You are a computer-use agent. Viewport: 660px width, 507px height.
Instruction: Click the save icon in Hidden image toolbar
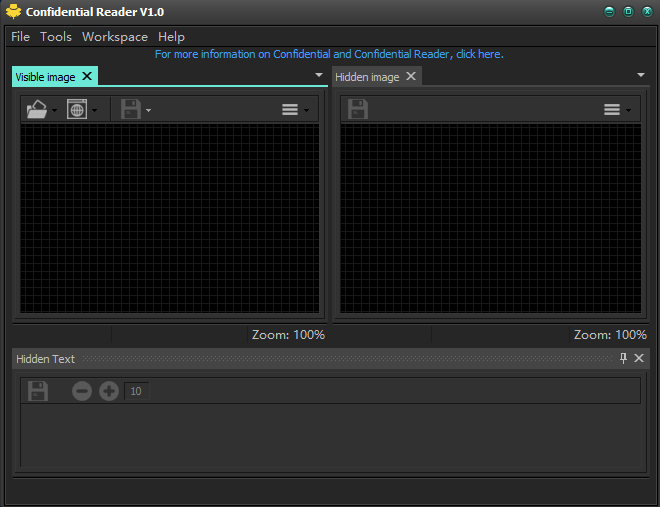tap(357, 109)
